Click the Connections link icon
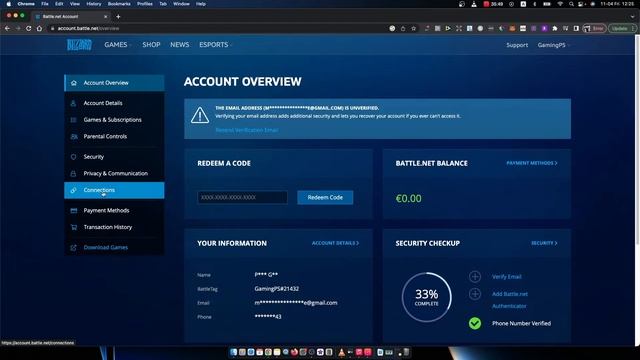640x360 pixels. 73,190
